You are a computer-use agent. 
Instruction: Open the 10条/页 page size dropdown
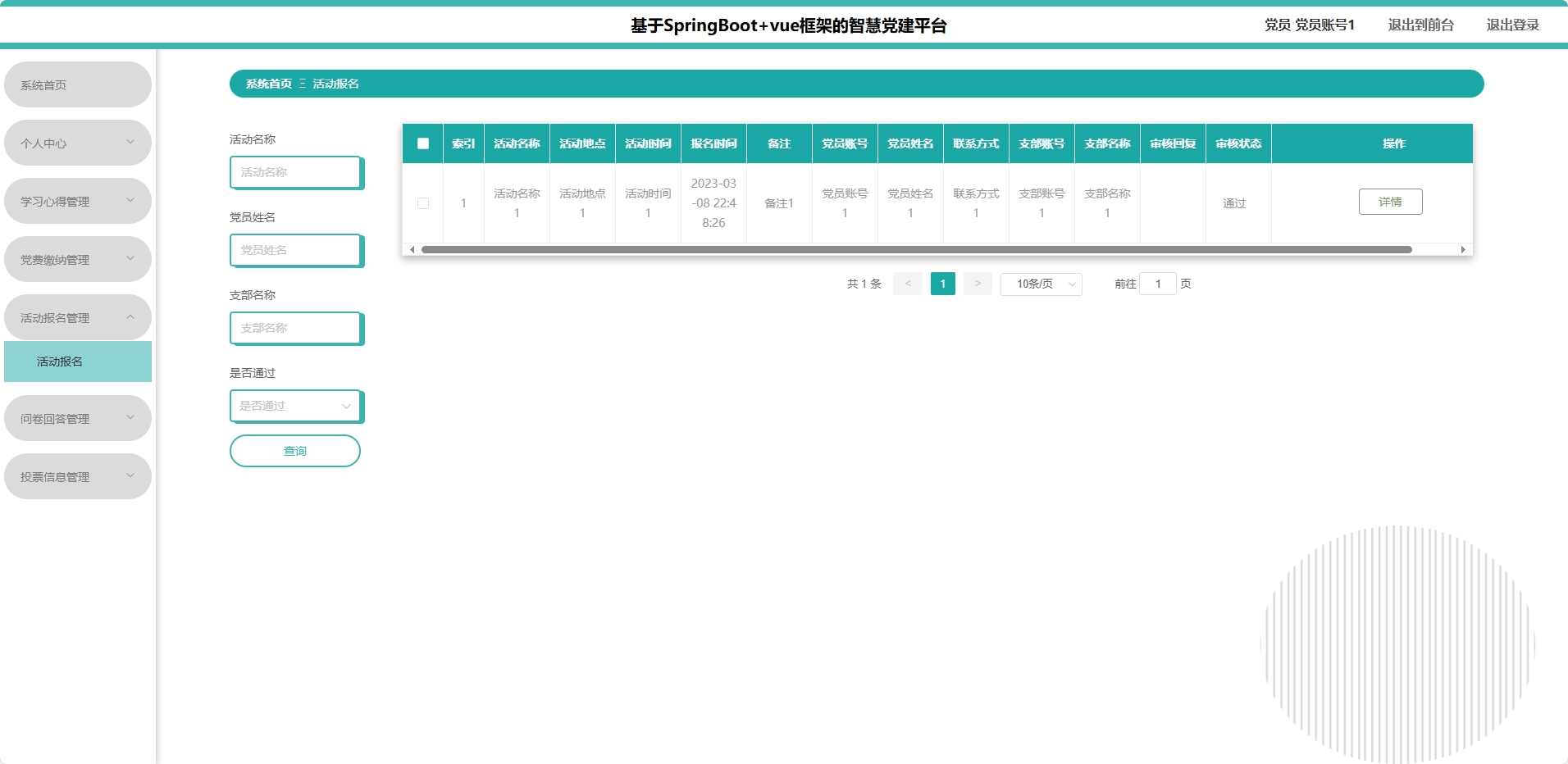click(x=1042, y=284)
